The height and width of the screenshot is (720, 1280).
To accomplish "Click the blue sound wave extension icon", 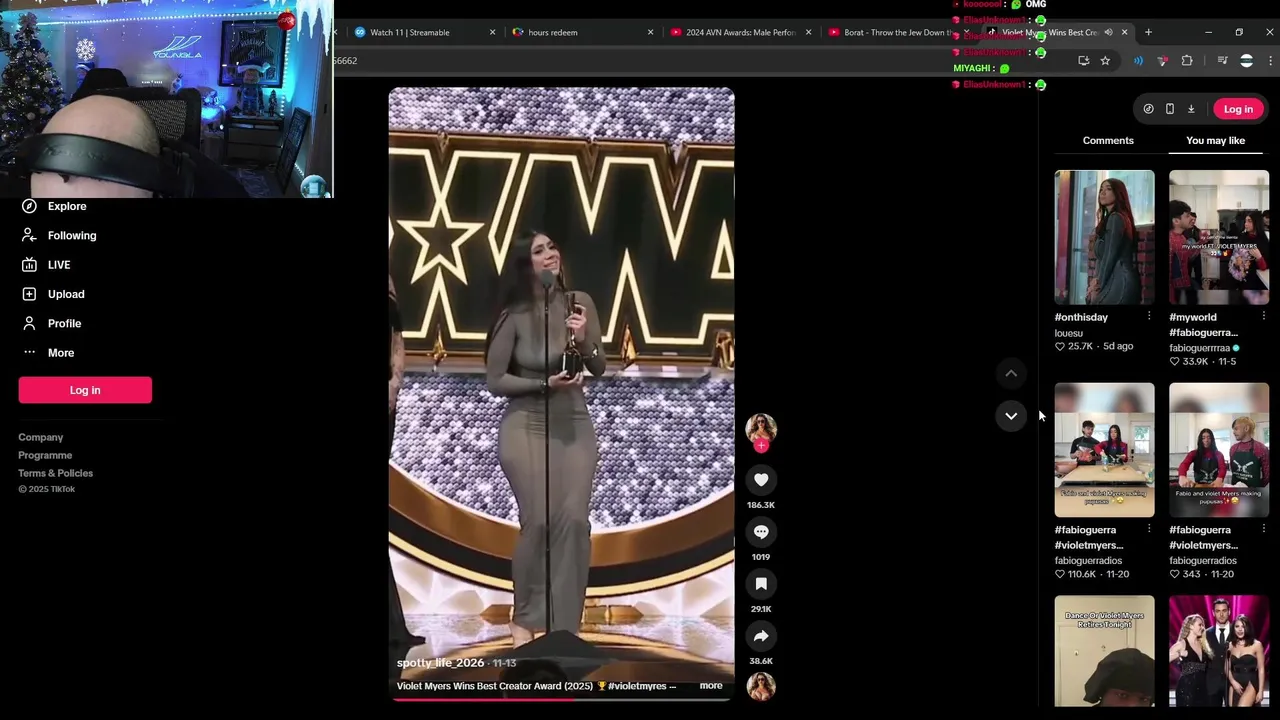I will click(1138, 61).
